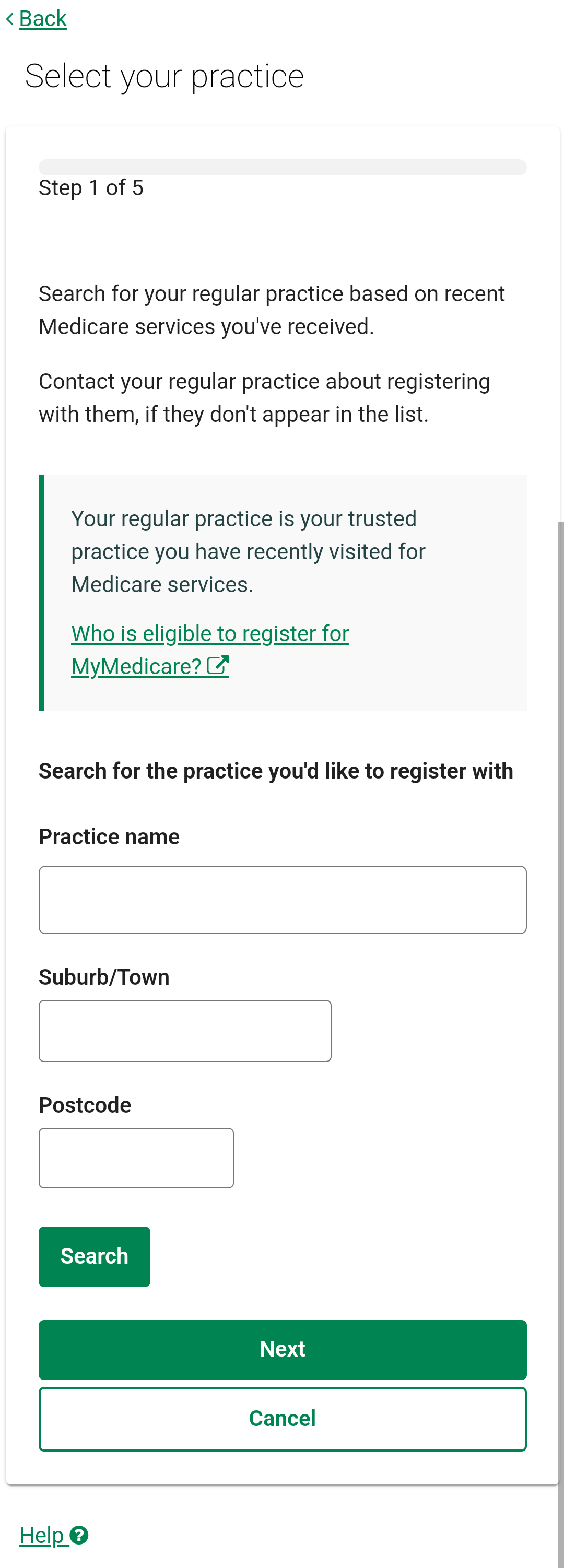Focus the Postcode input field
Image resolution: width=564 pixels, height=1568 pixels.
tap(136, 1158)
